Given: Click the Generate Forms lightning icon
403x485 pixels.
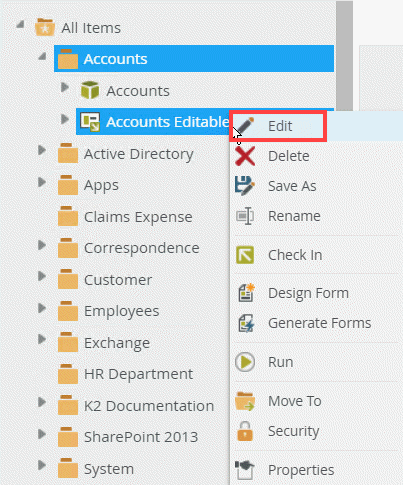Looking at the screenshot, I should coord(246,323).
